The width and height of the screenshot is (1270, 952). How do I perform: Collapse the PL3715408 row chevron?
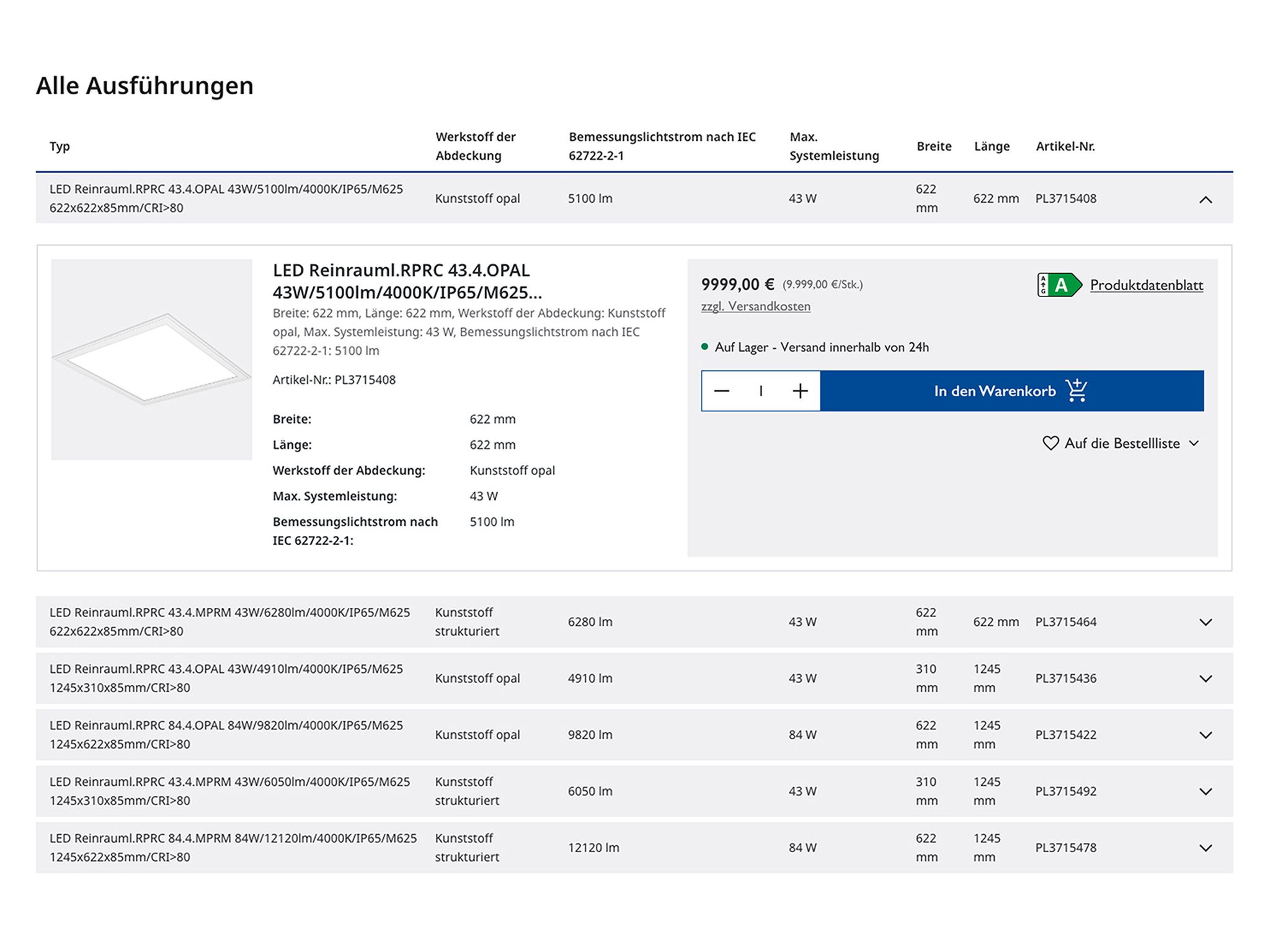tap(1205, 199)
